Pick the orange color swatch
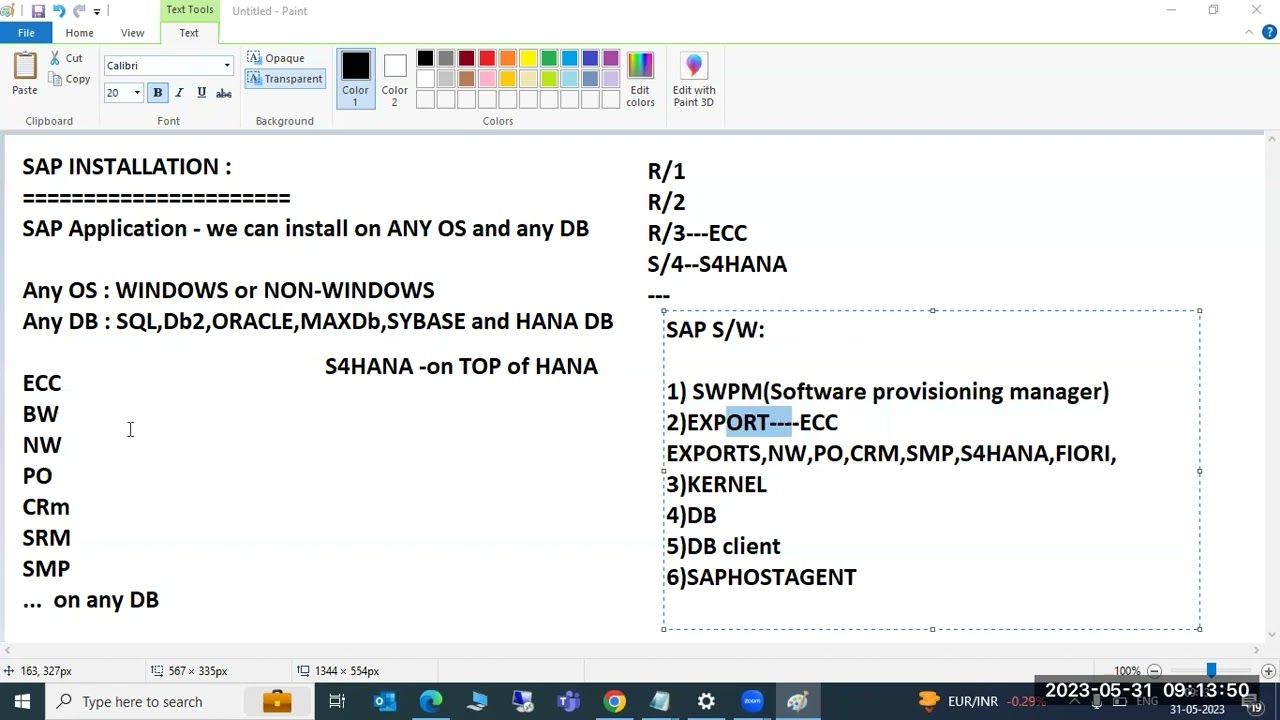Screen dimensions: 1280x720 pos(508,59)
